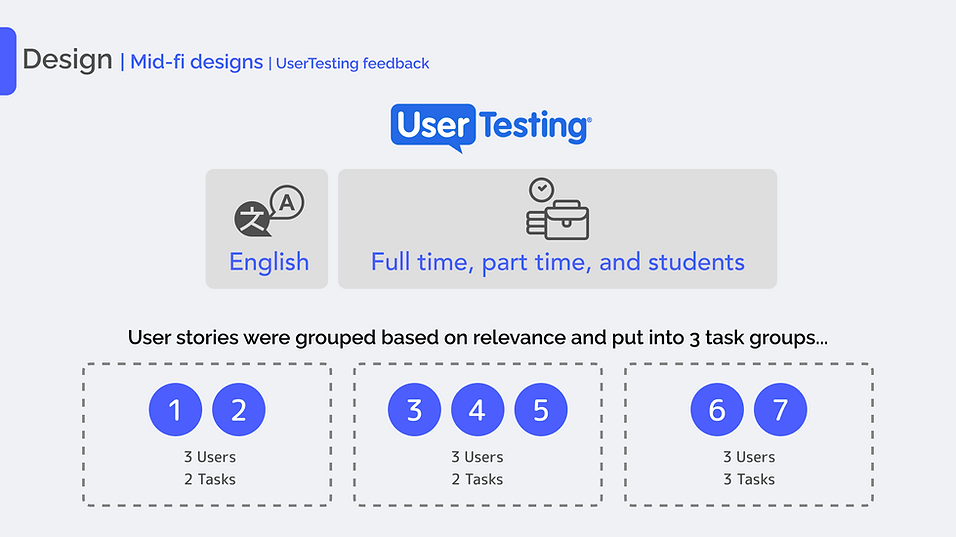Select numbered circle 4

coord(477,410)
